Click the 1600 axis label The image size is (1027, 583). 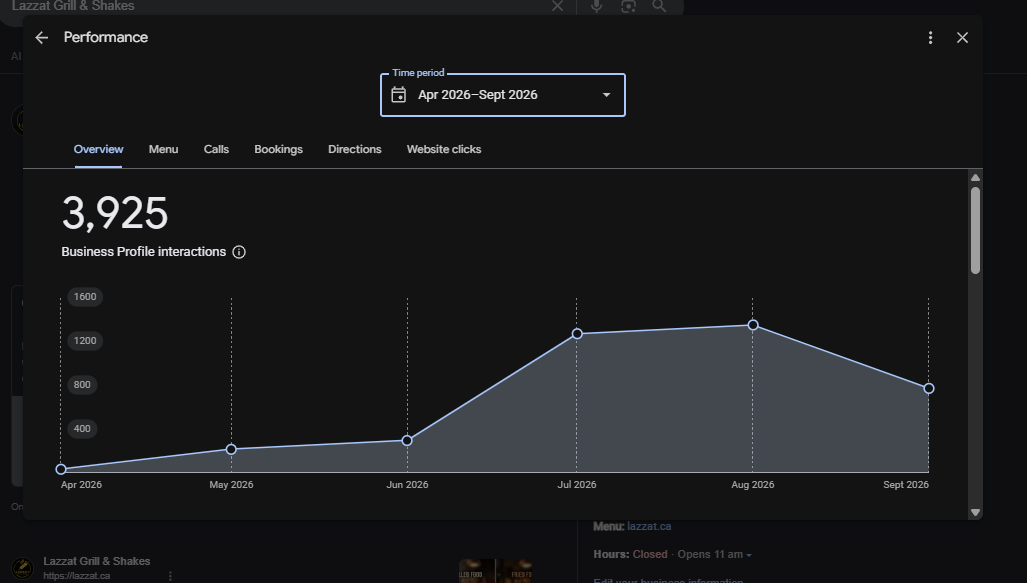click(85, 297)
